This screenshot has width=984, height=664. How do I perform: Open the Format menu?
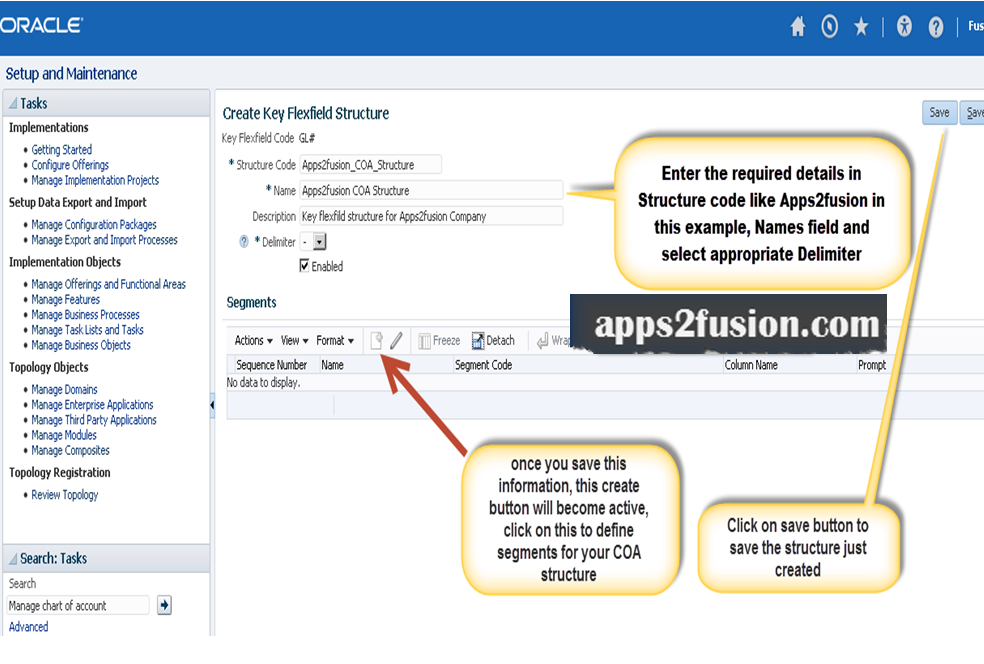pyautogui.click(x=335, y=340)
